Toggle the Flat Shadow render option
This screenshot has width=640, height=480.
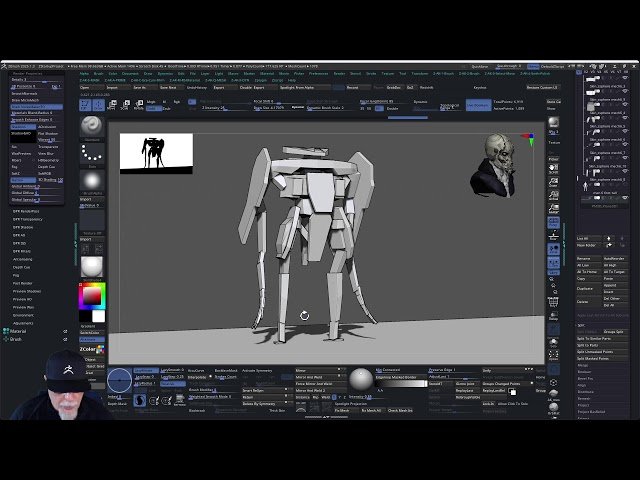tap(50, 133)
